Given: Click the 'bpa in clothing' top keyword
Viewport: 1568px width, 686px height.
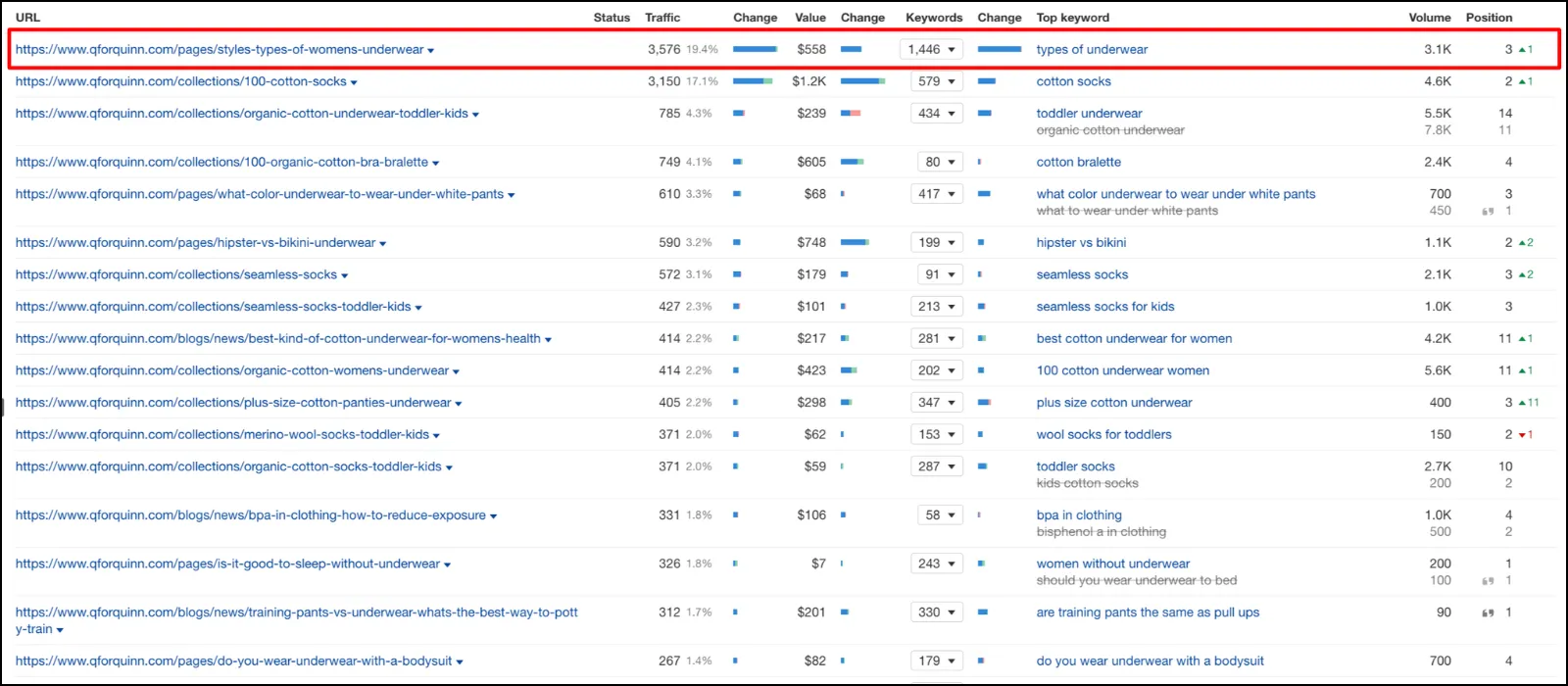Looking at the screenshot, I should point(1079,514).
